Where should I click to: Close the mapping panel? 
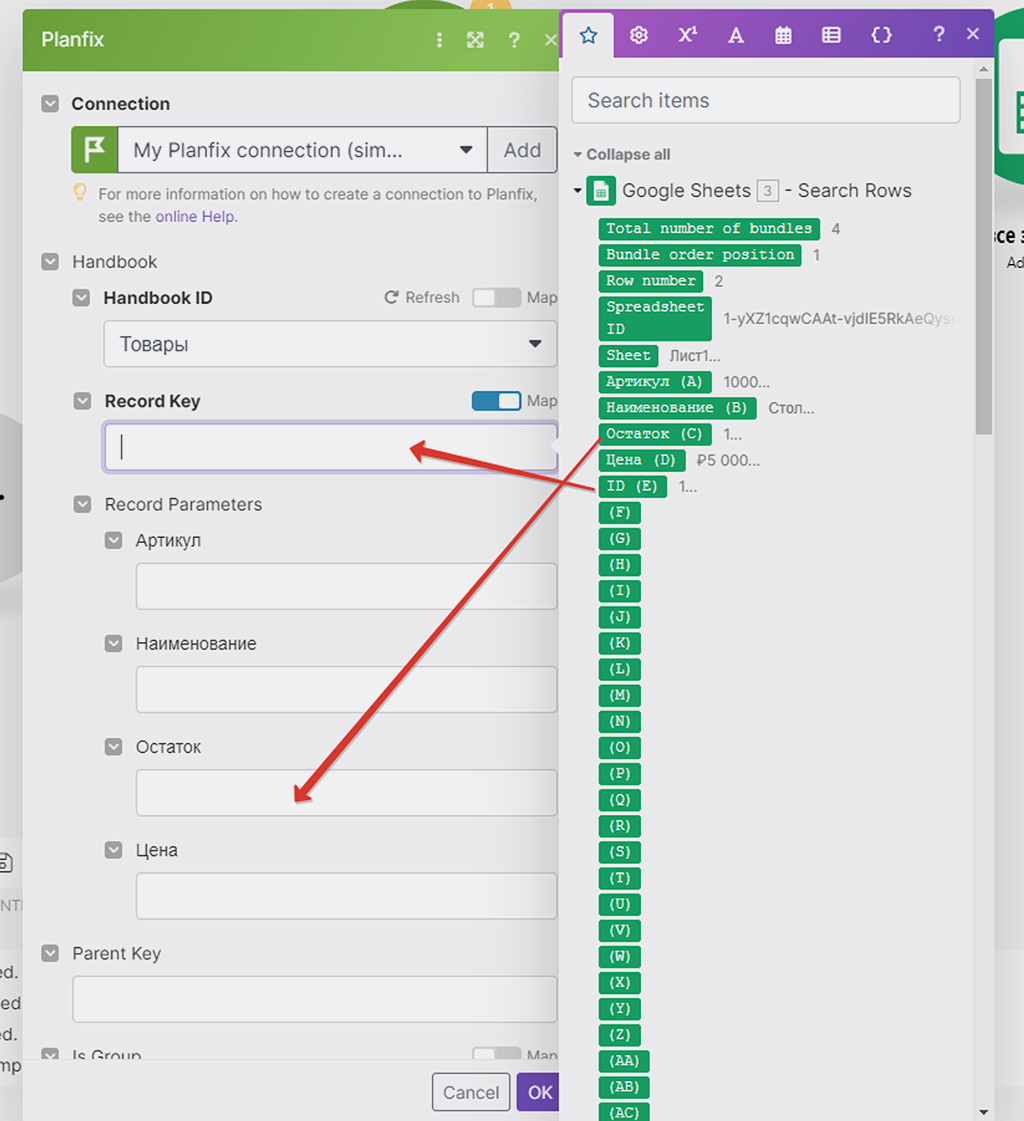(973, 34)
